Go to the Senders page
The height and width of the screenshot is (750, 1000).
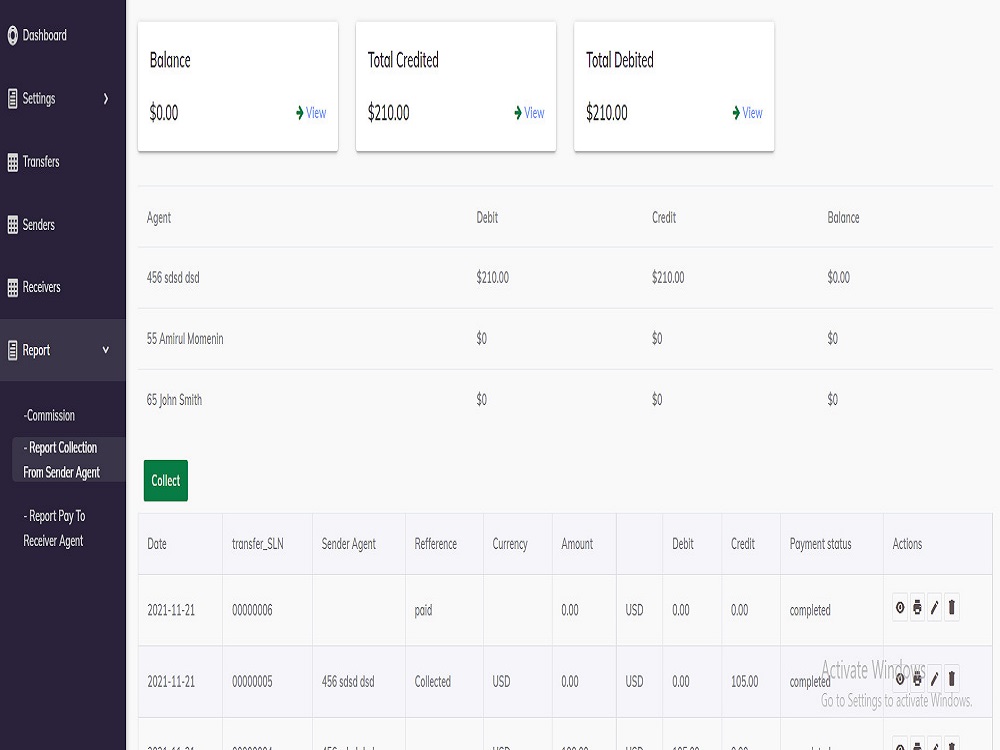click(39, 225)
